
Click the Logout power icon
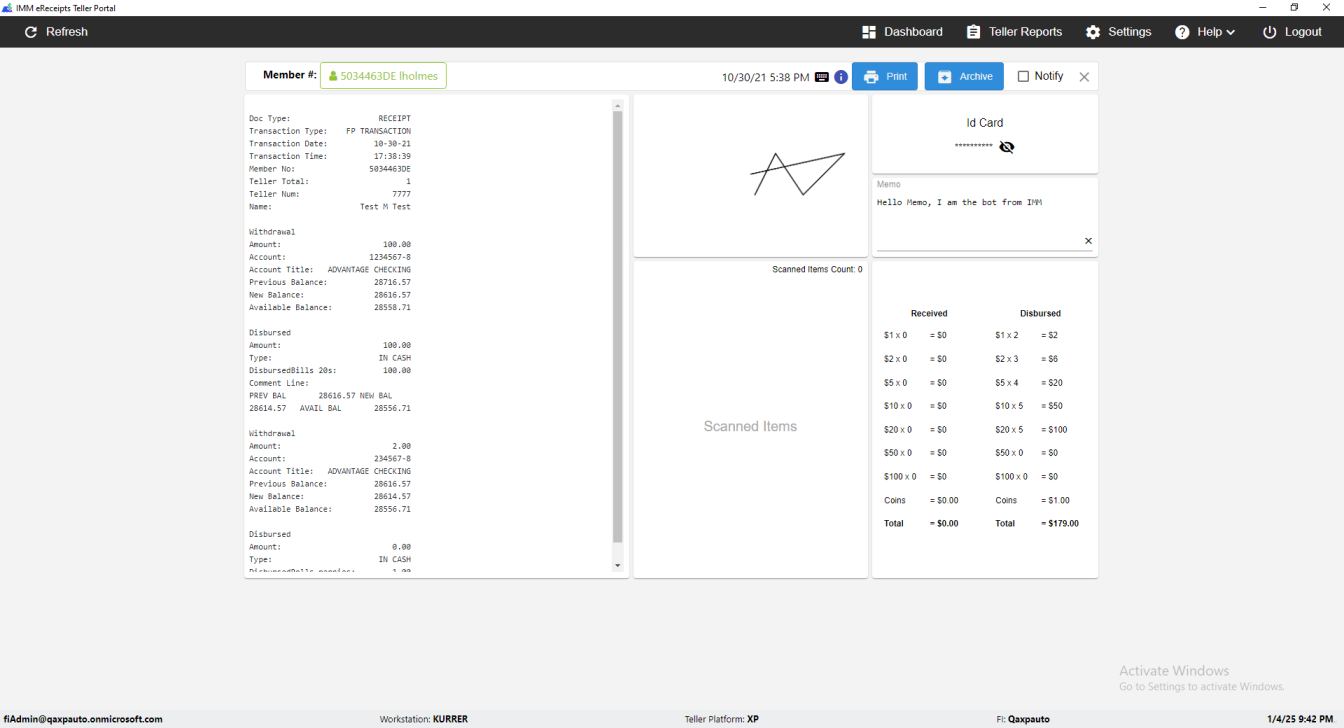[x=1269, y=32]
